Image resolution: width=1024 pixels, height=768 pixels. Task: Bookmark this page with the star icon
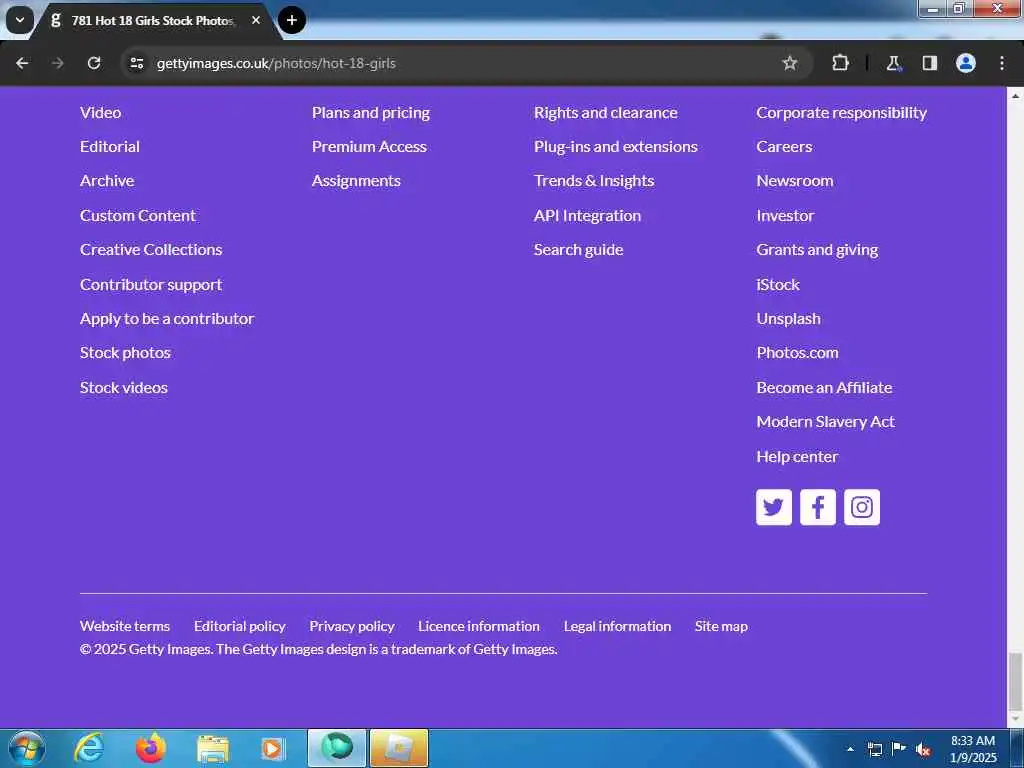point(790,63)
